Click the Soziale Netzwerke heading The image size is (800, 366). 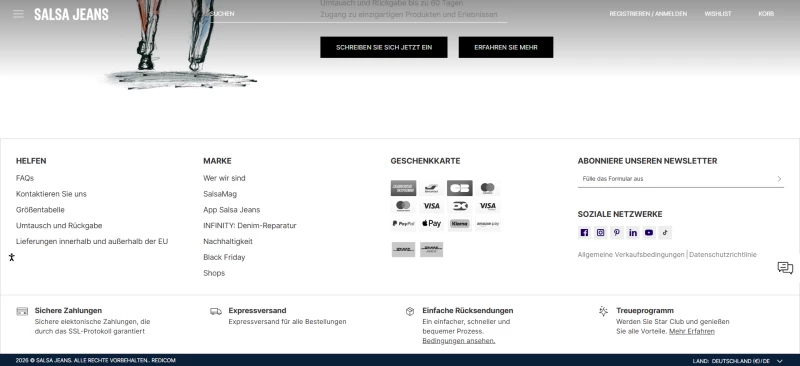[620, 214]
